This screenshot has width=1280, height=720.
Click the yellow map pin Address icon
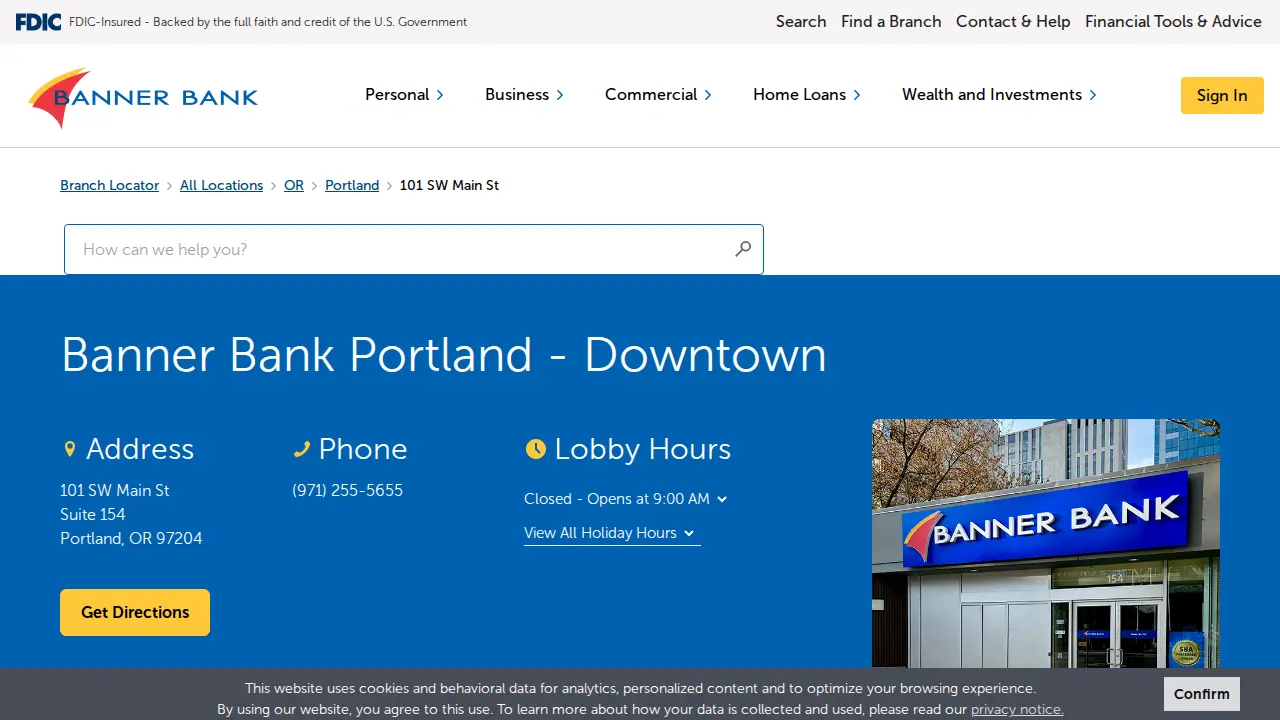click(69, 449)
